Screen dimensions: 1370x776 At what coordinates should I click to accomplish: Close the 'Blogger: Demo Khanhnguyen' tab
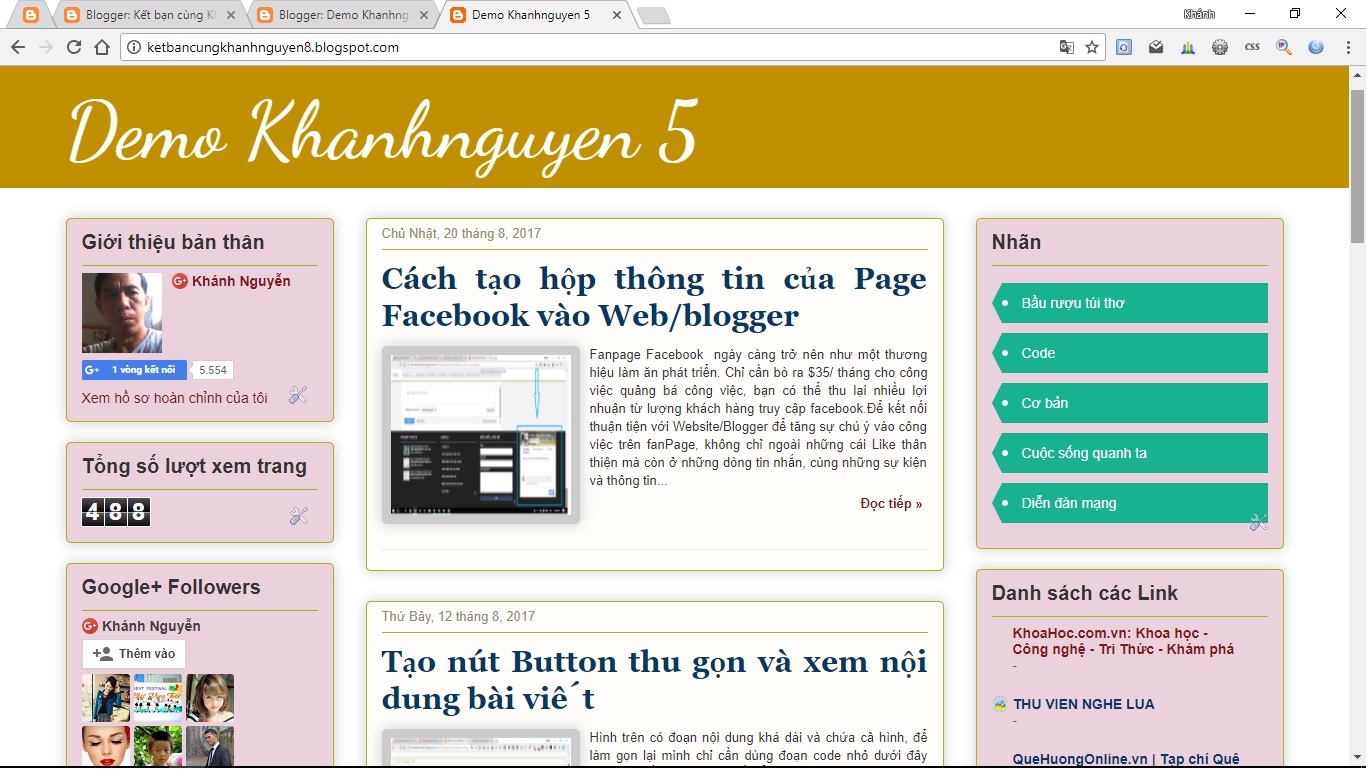(x=425, y=15)
